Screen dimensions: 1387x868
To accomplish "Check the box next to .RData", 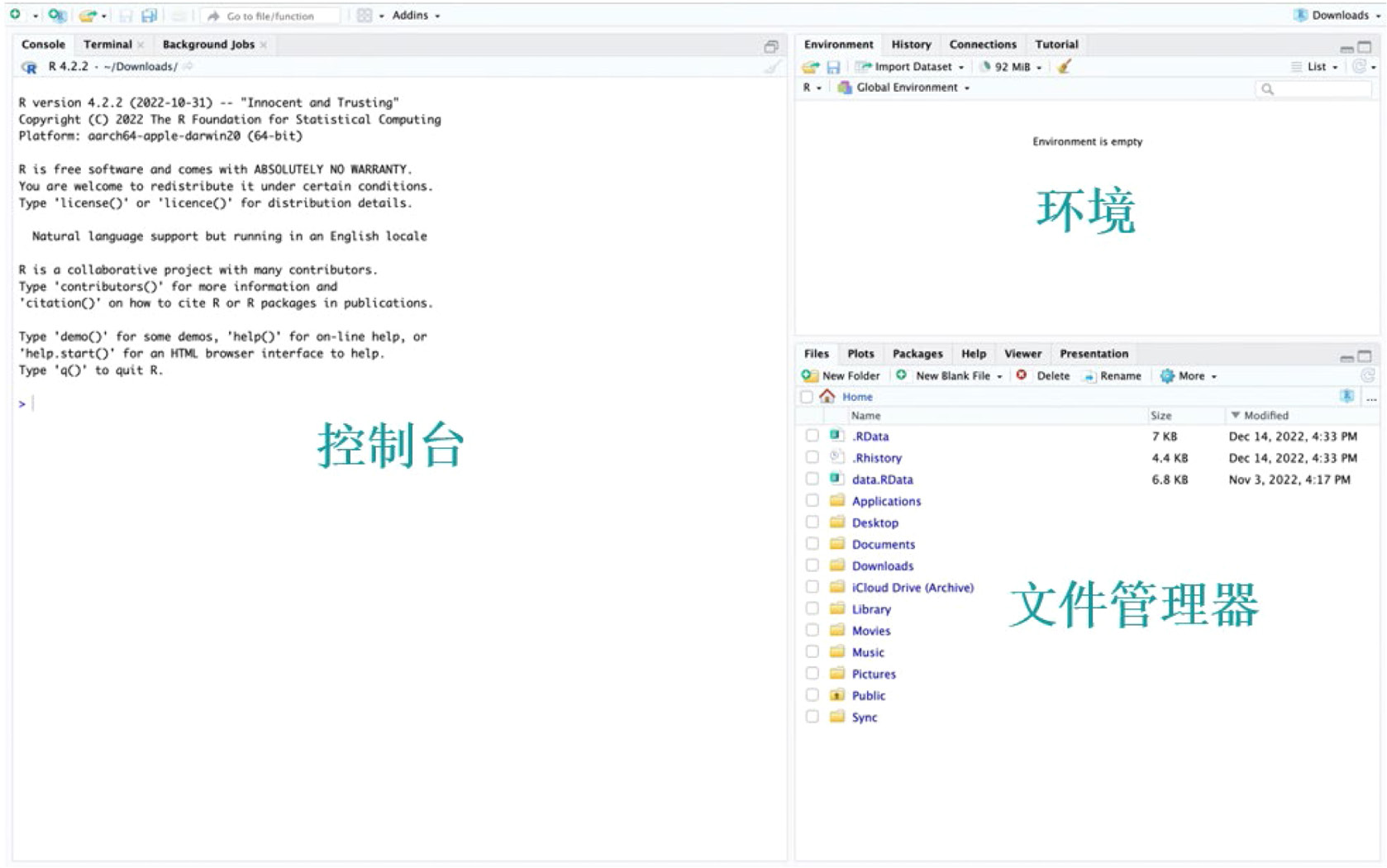I will [x=813, y=436].
